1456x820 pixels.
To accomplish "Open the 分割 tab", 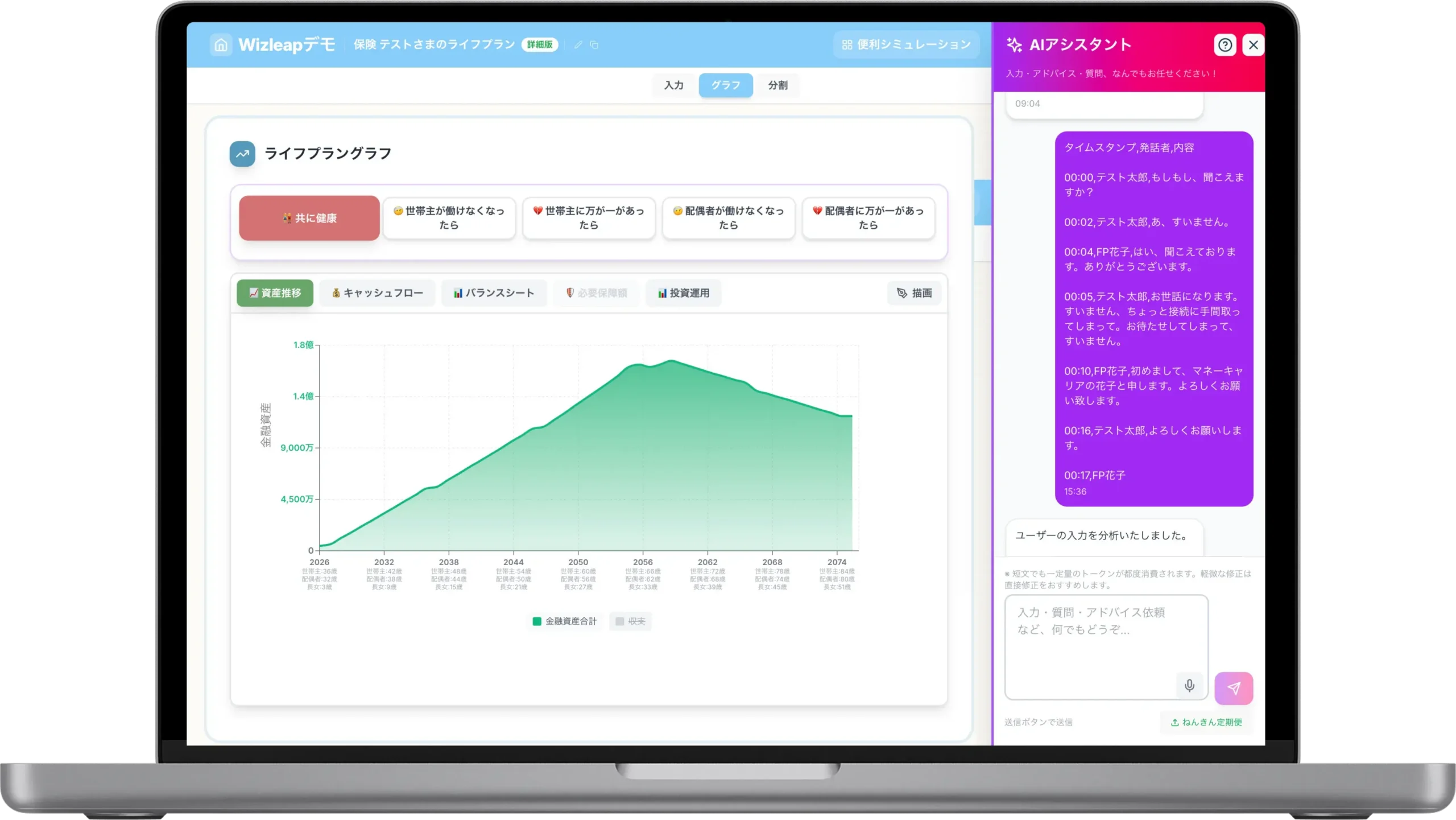I will tap(777, 85).
